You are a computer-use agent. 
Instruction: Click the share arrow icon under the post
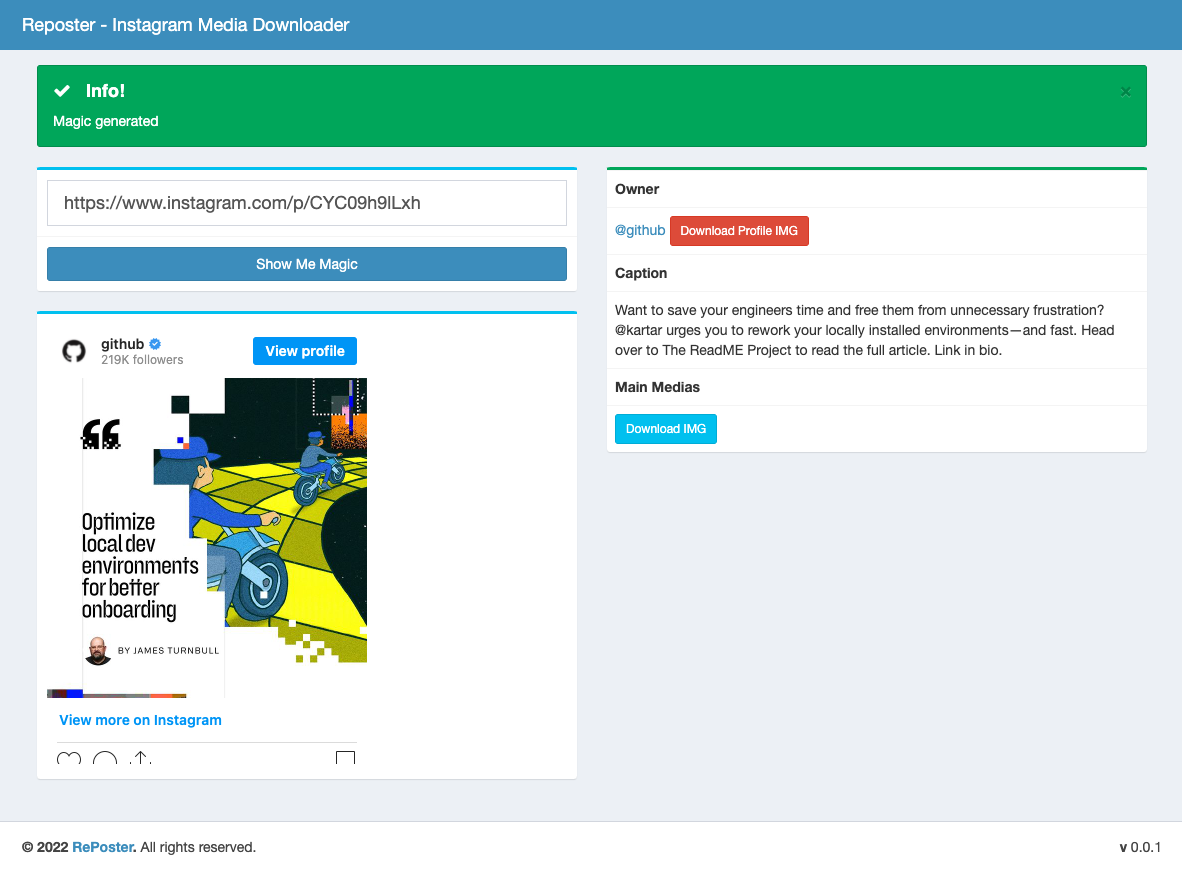[140, 758]
